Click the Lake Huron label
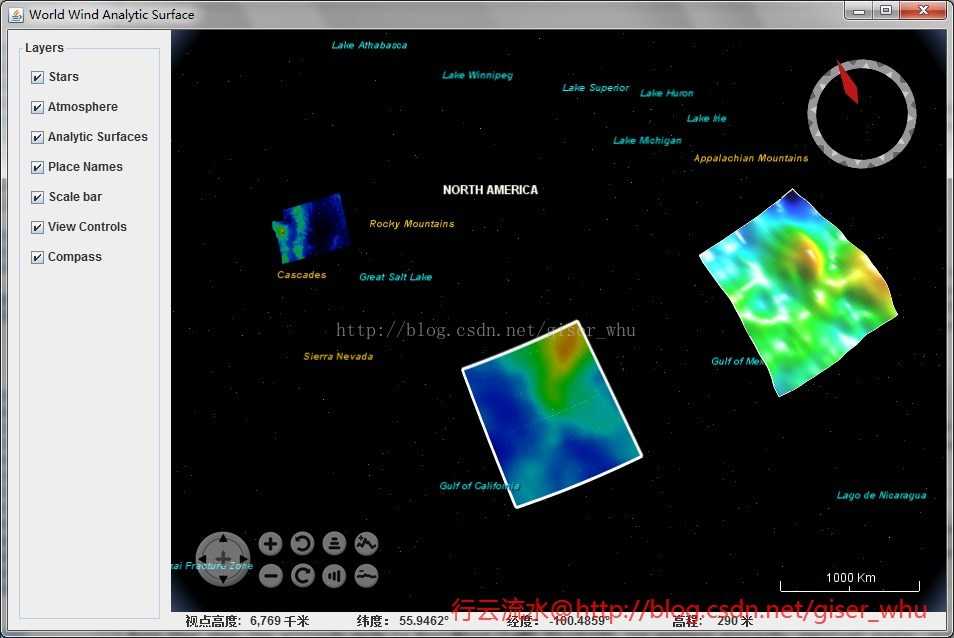Viewport: 954px width, 638px height. [667, 93]
